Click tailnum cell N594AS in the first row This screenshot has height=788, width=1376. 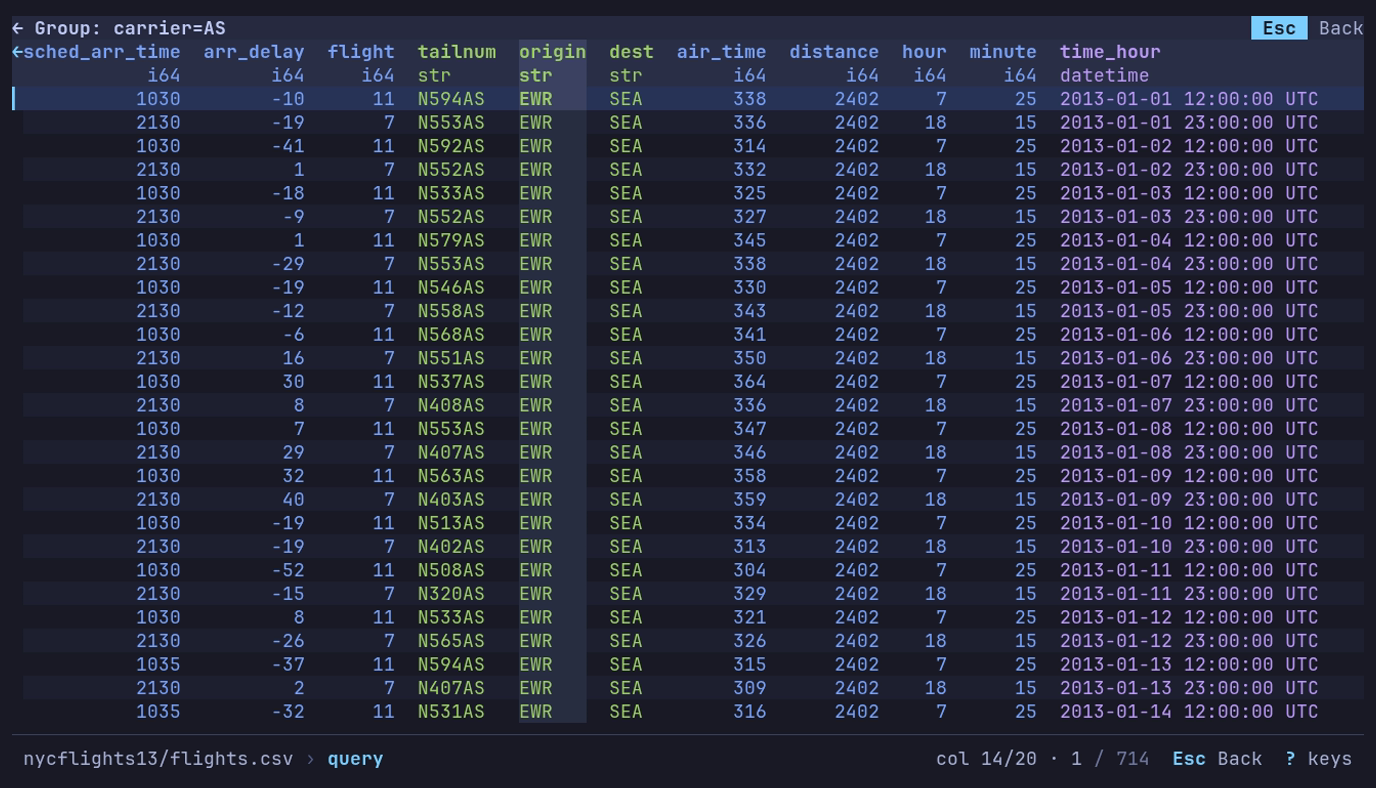pos(451,99)
